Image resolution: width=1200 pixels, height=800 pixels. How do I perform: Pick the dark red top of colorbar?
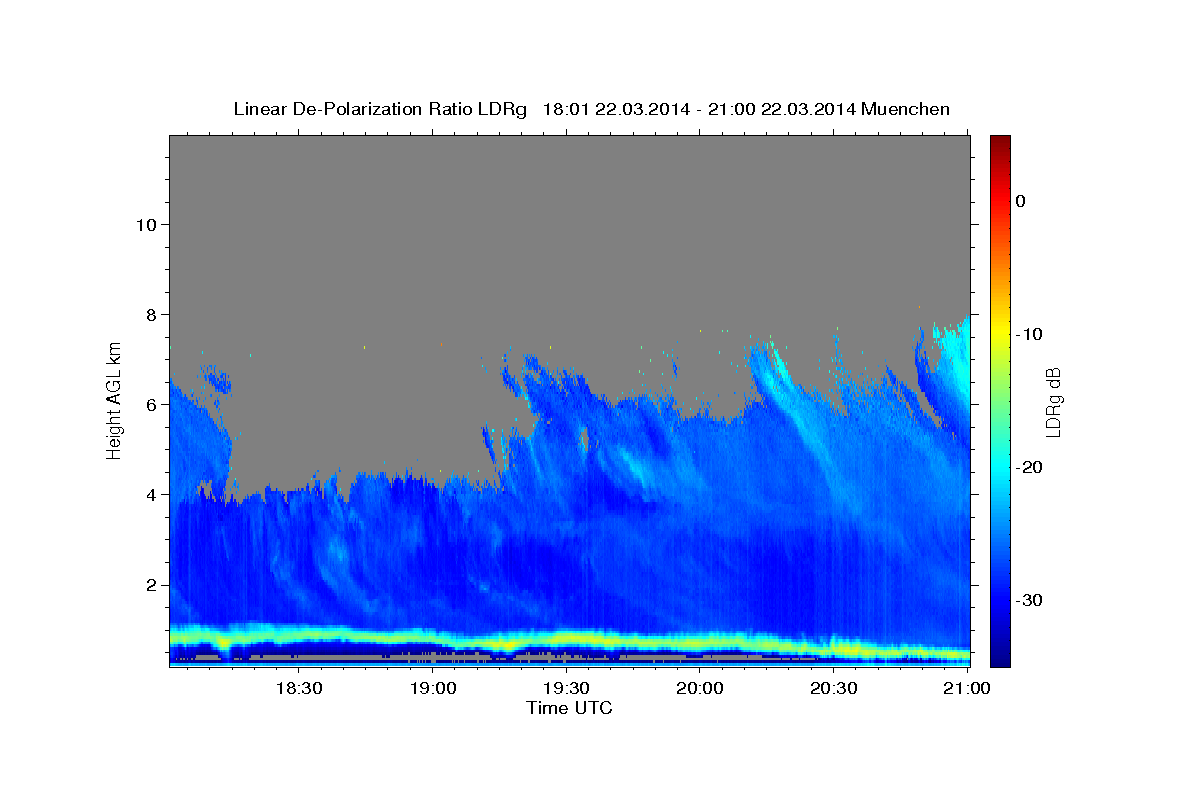tap(1000, 143)
